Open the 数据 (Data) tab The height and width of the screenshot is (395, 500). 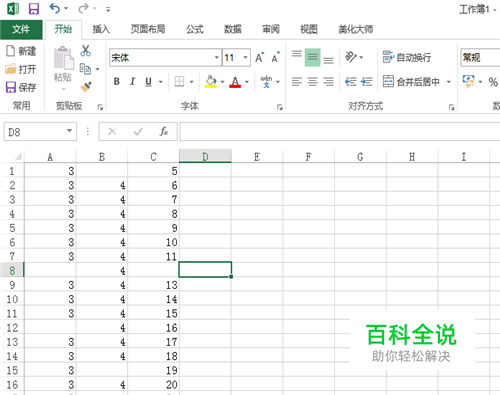[233, 29]
